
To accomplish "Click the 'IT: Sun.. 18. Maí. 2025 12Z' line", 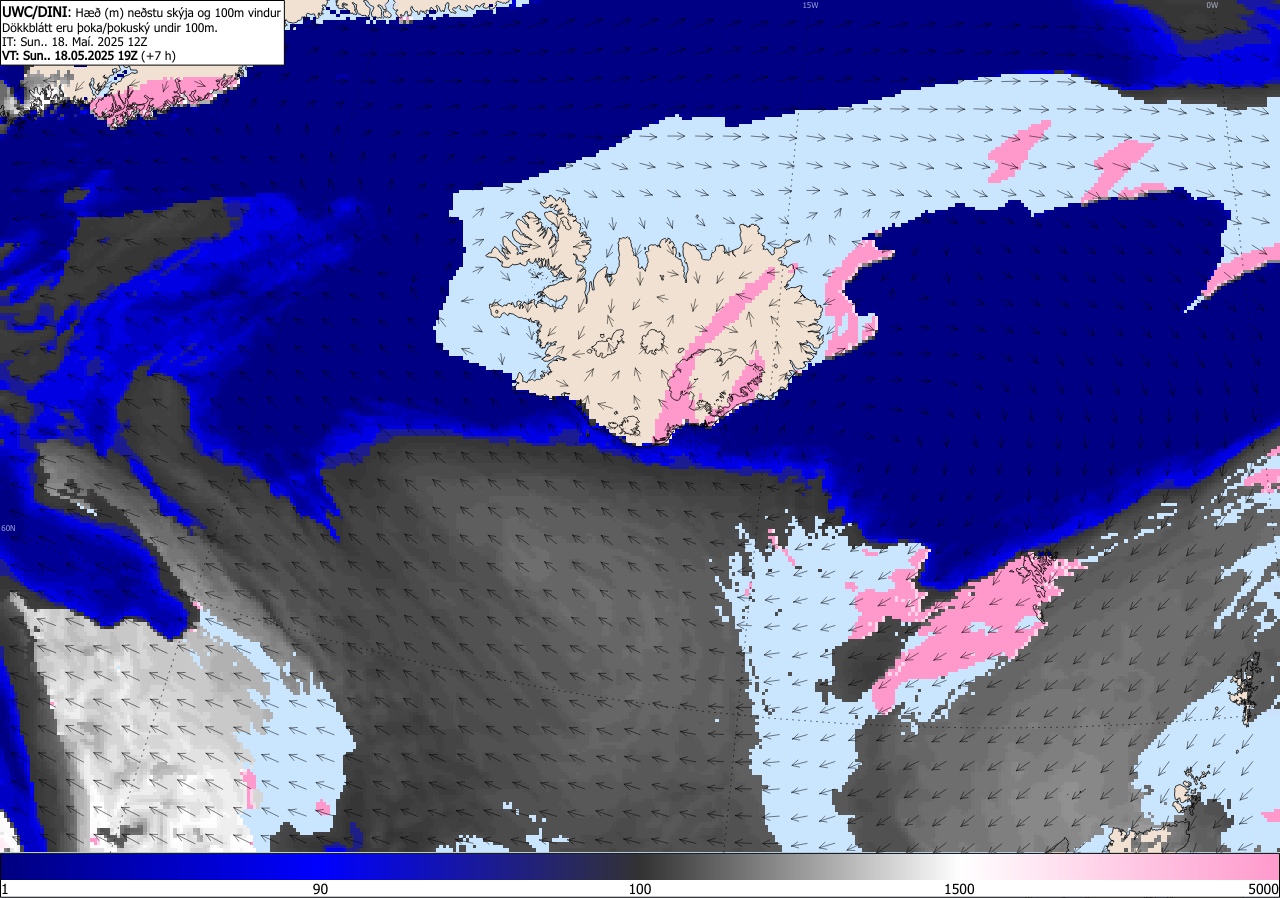I will (x=75, y=42).
